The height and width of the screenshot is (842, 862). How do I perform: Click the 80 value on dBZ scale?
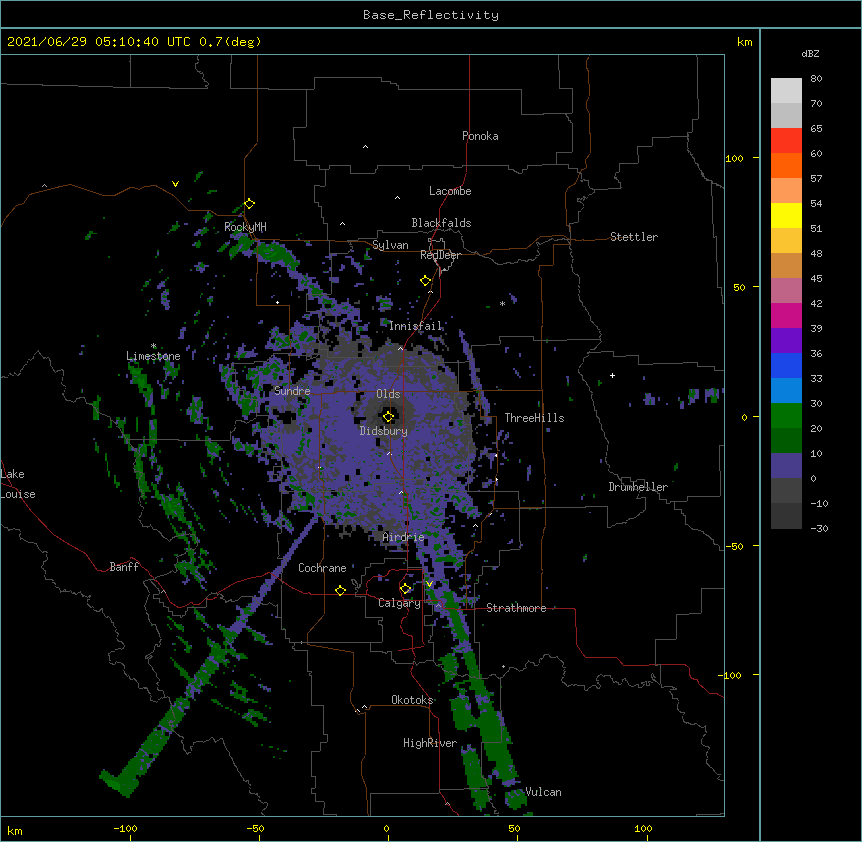pyautogui.click(x=816, y=79)
